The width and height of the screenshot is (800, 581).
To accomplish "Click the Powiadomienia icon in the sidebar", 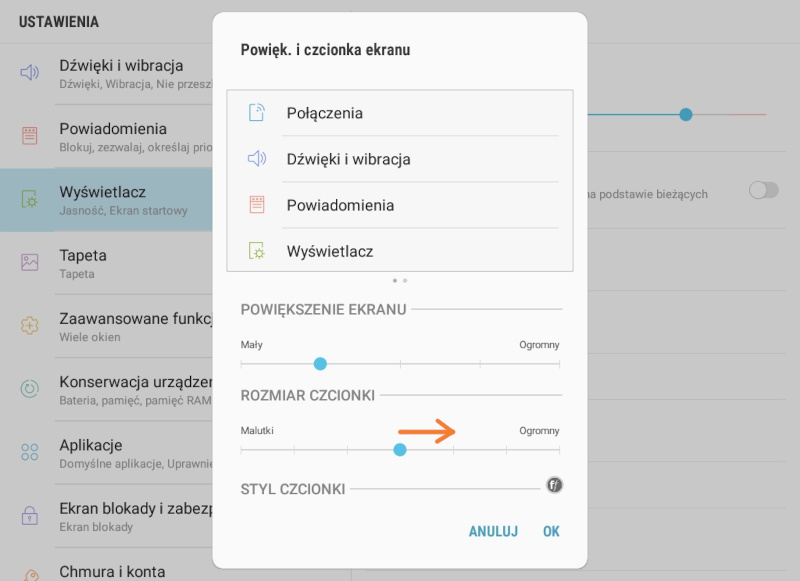I will pos(30,136).
